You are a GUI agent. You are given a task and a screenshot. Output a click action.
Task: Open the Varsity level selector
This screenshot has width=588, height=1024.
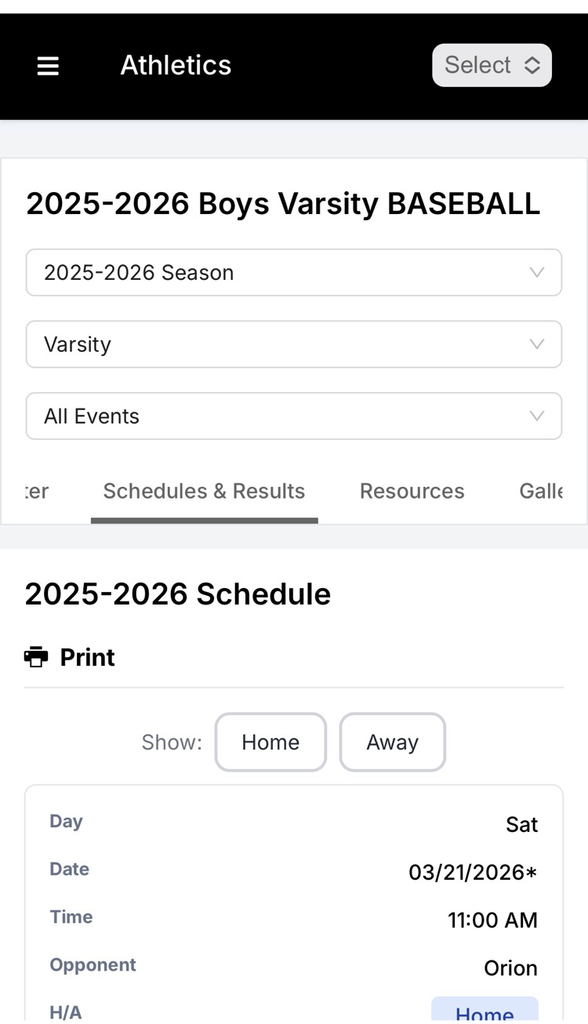pyautogui.click(x=294, y=344)
